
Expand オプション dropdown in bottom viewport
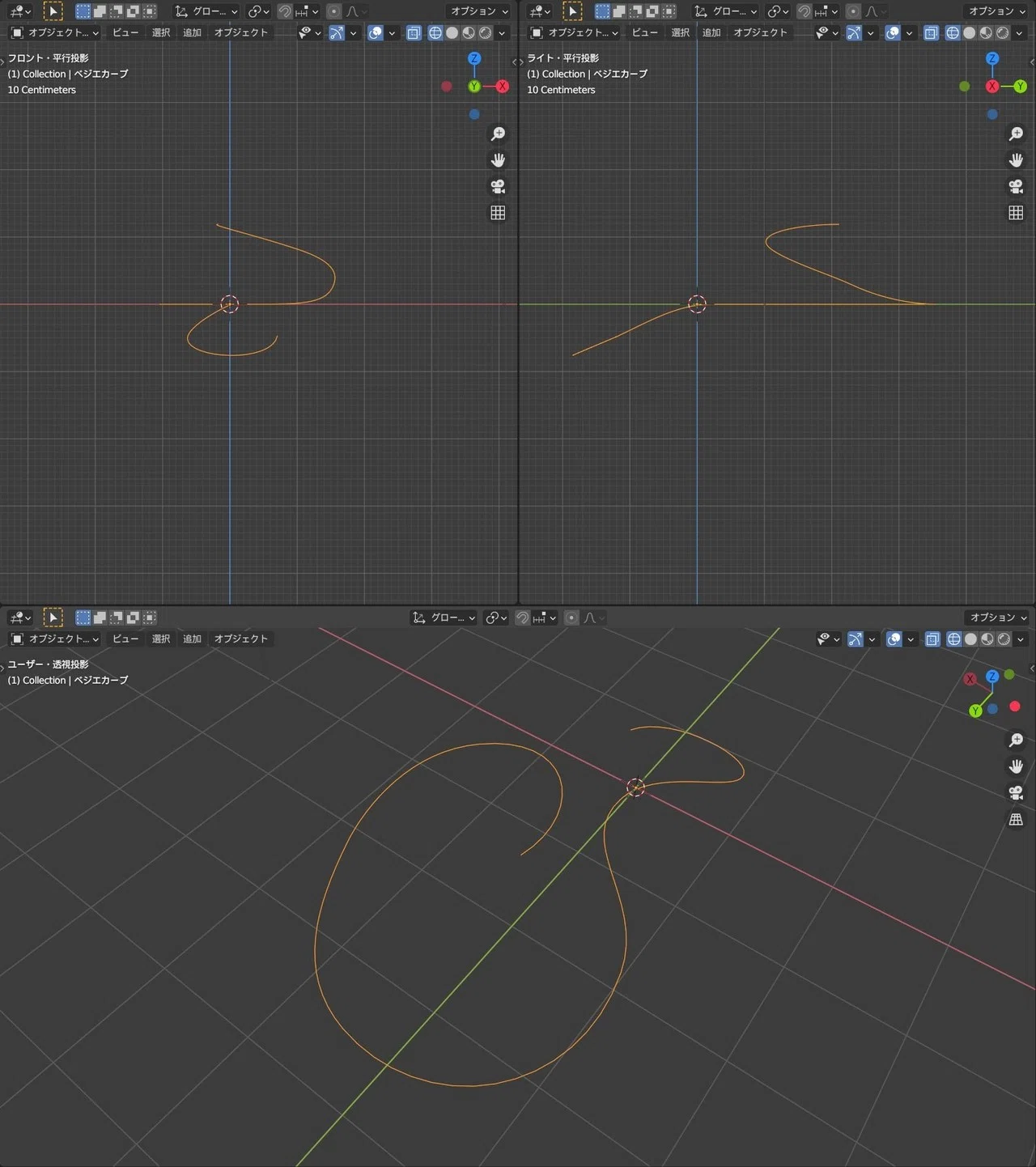997,617
